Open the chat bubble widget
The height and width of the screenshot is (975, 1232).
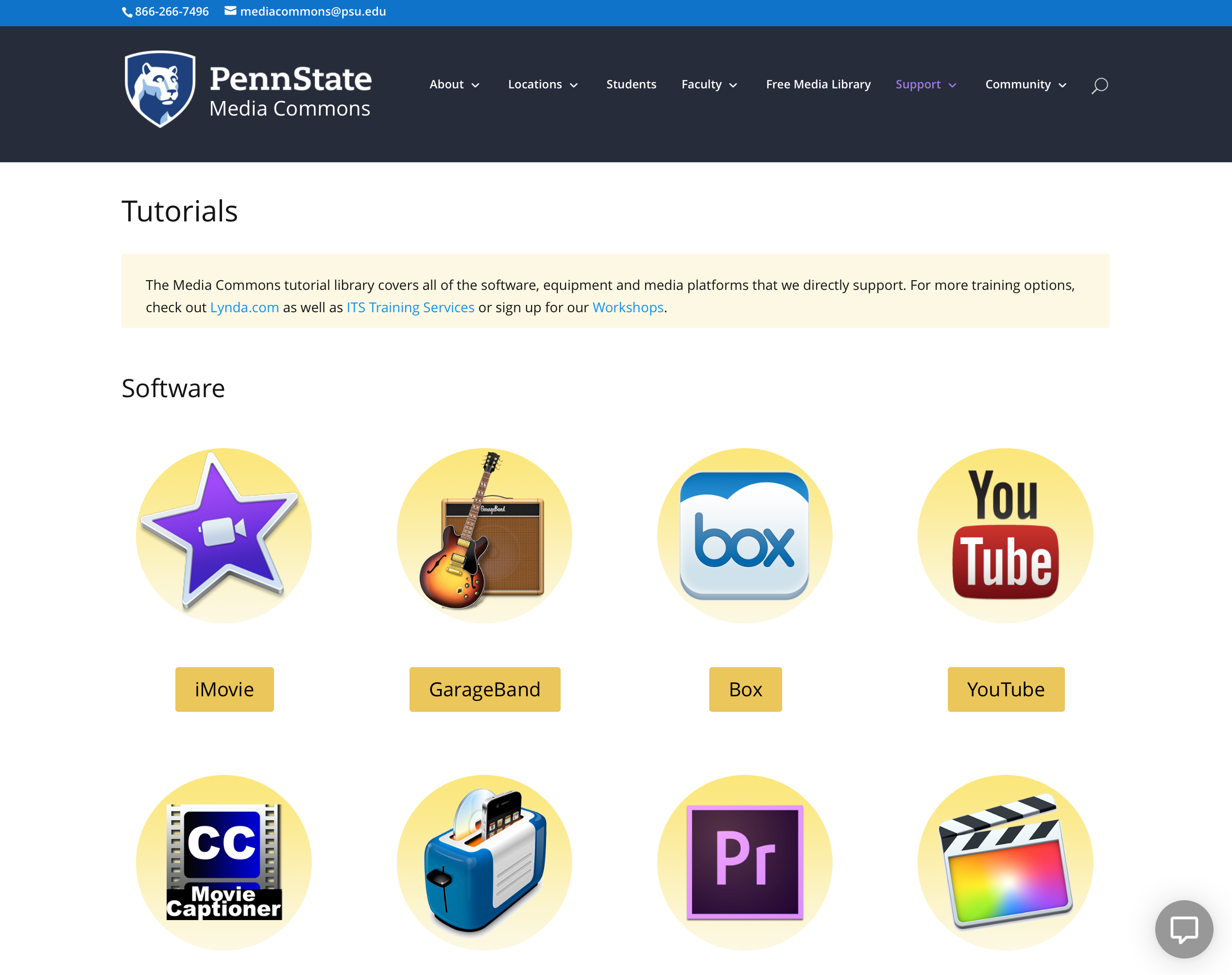coord(1184,929)
